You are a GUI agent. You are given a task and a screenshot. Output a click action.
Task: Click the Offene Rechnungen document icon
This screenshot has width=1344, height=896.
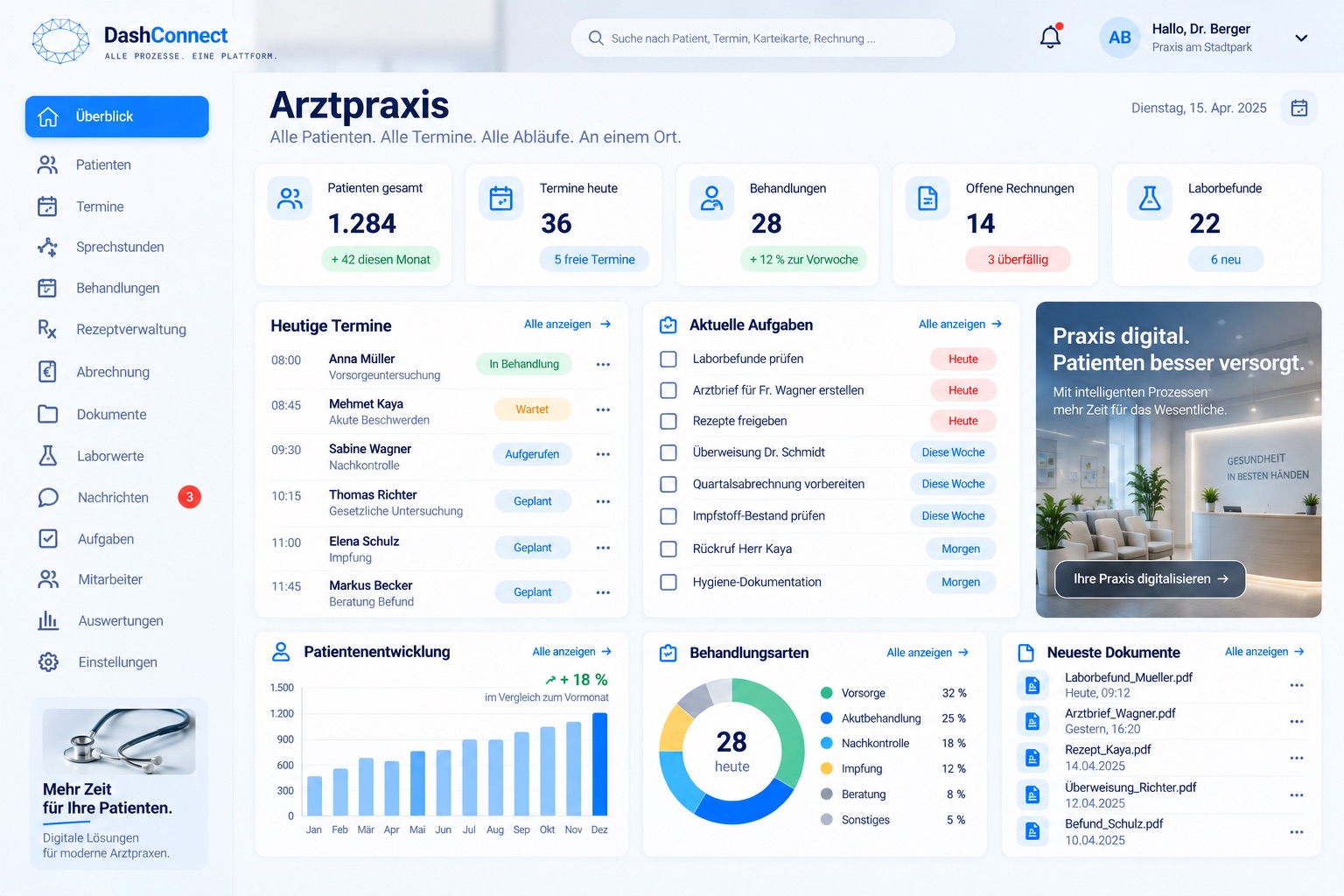point(927,199)
